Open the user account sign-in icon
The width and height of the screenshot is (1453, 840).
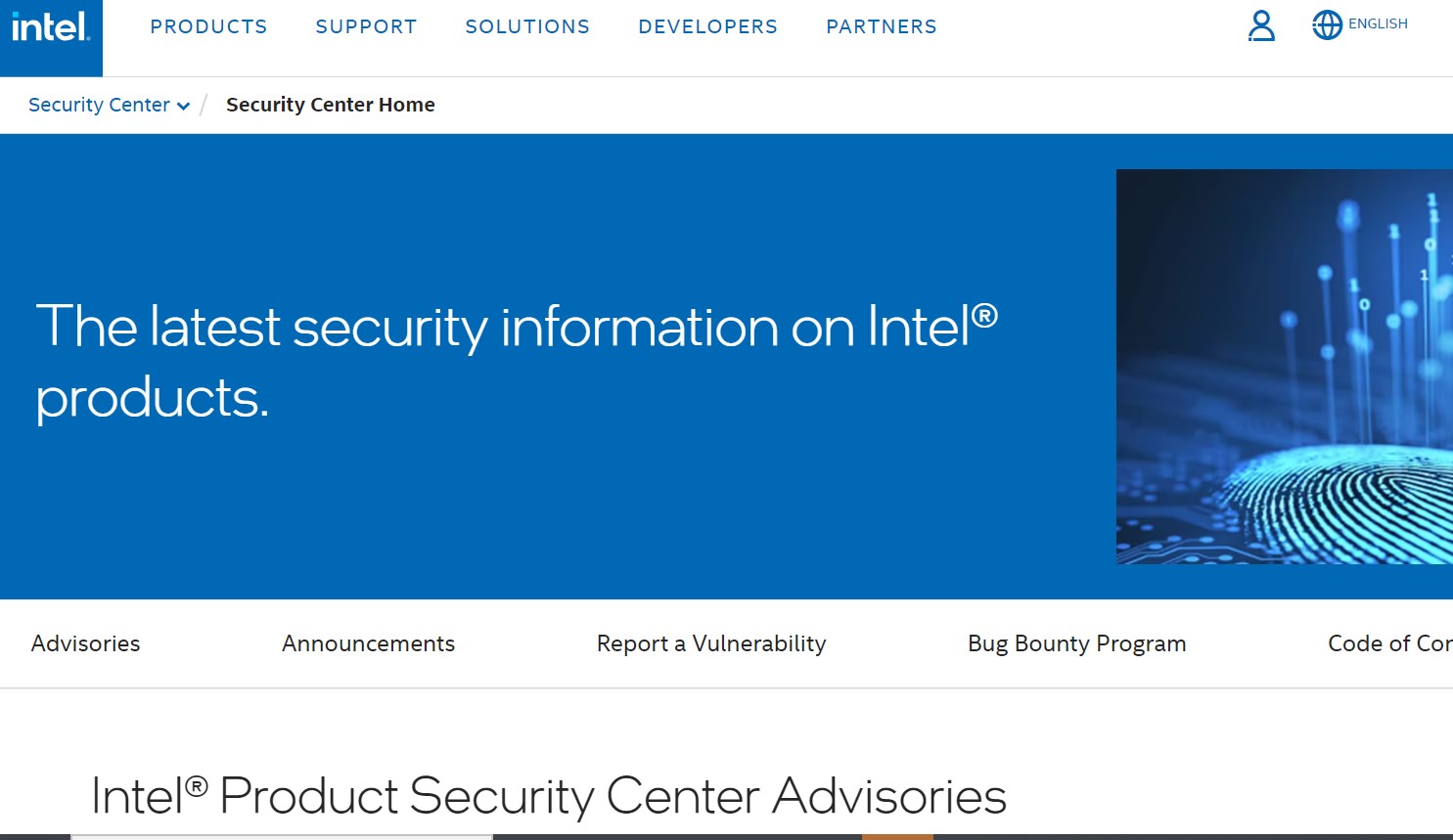click(x=1261, y=25)
